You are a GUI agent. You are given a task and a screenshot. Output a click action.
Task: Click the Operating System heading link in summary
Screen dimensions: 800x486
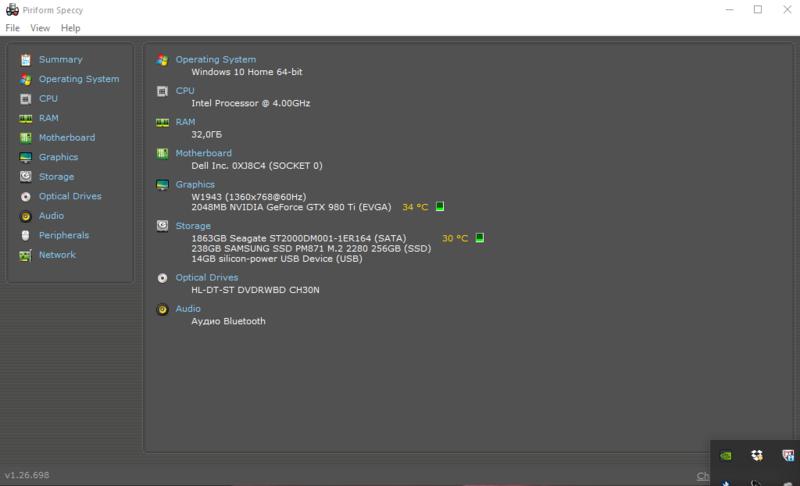coord(216,60)
